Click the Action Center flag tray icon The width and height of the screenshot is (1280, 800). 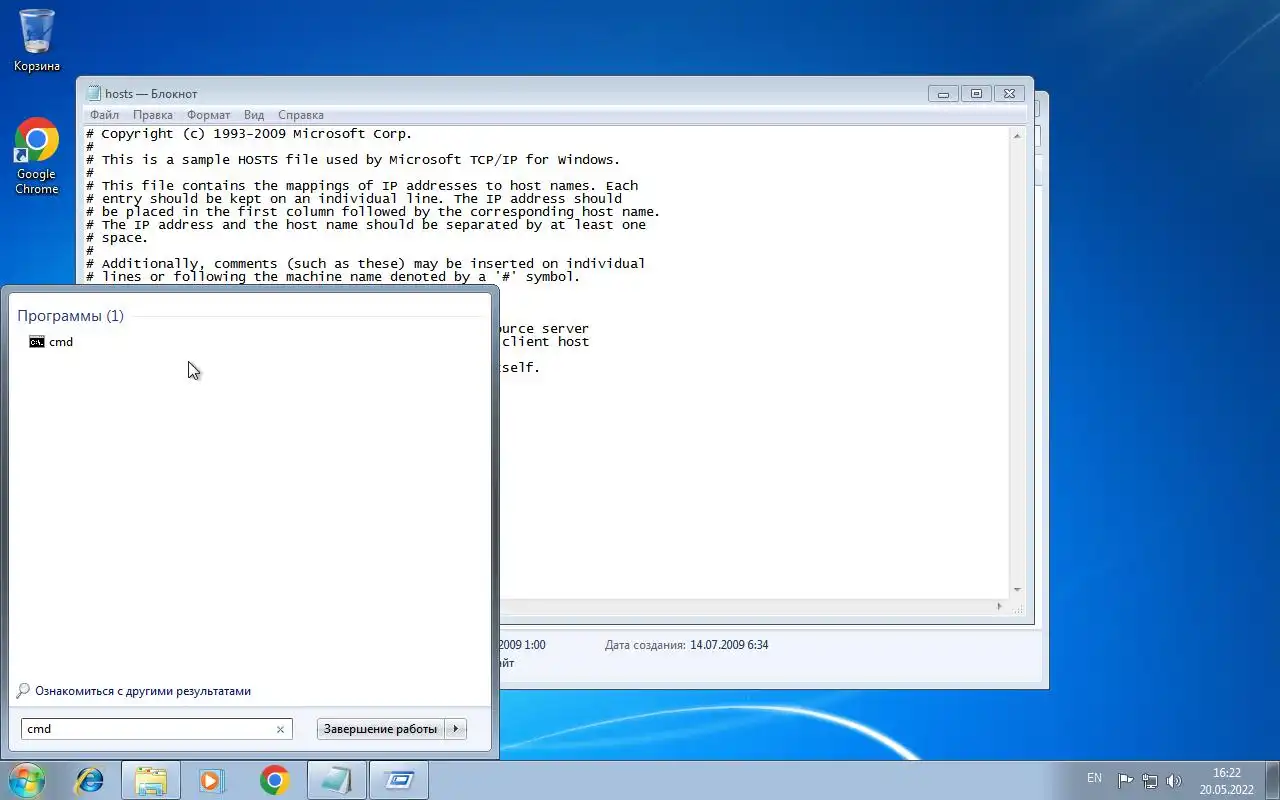pyautogui.click(x=1125, y=781)
